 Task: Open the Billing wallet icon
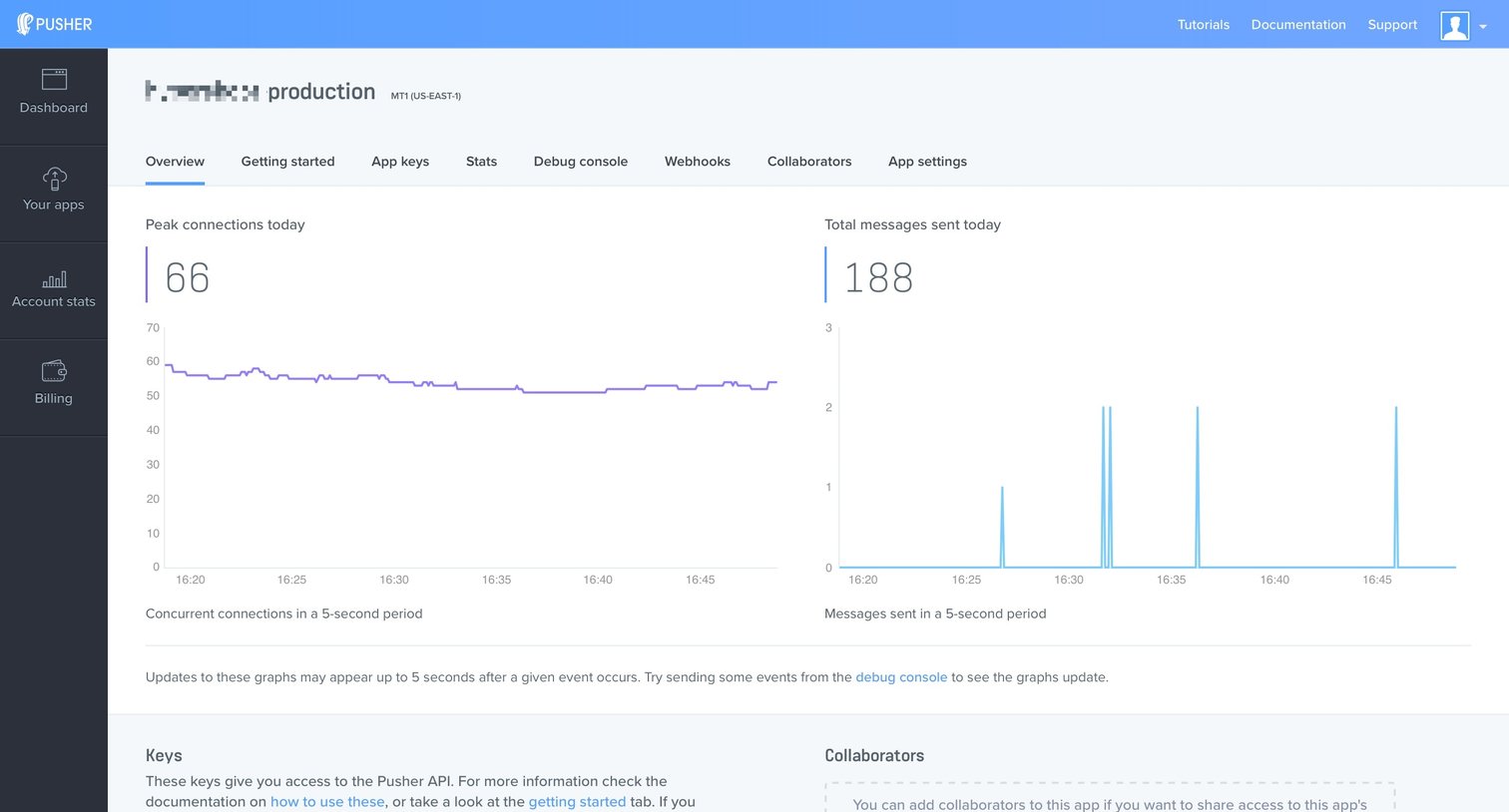coord(54,371)
